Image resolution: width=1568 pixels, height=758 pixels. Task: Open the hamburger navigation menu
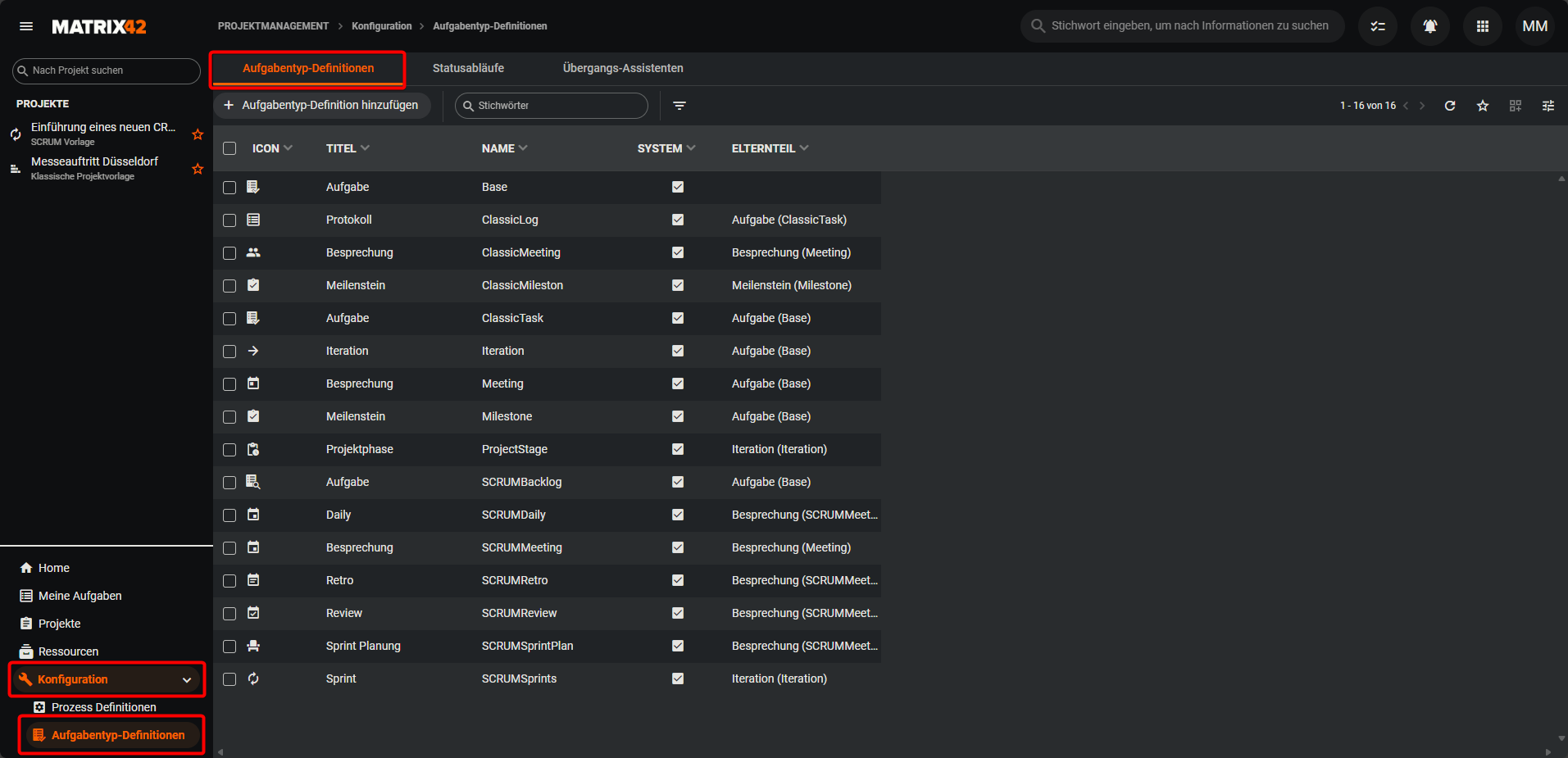coord(26,26)
